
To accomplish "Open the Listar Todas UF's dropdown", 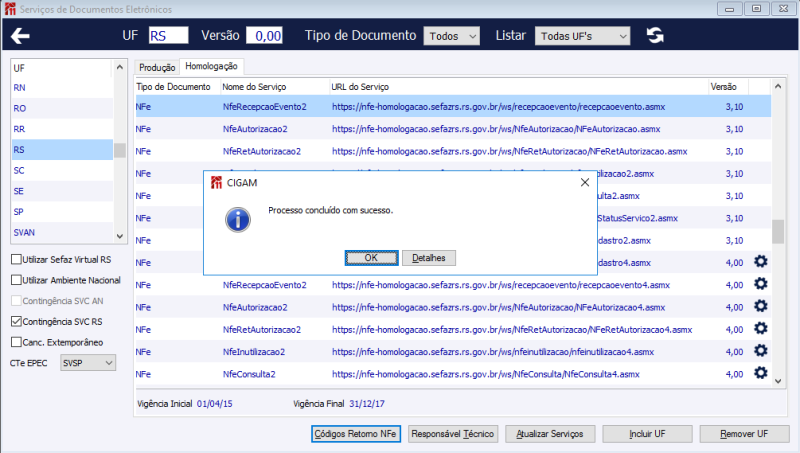I will [x=582, y=36].
